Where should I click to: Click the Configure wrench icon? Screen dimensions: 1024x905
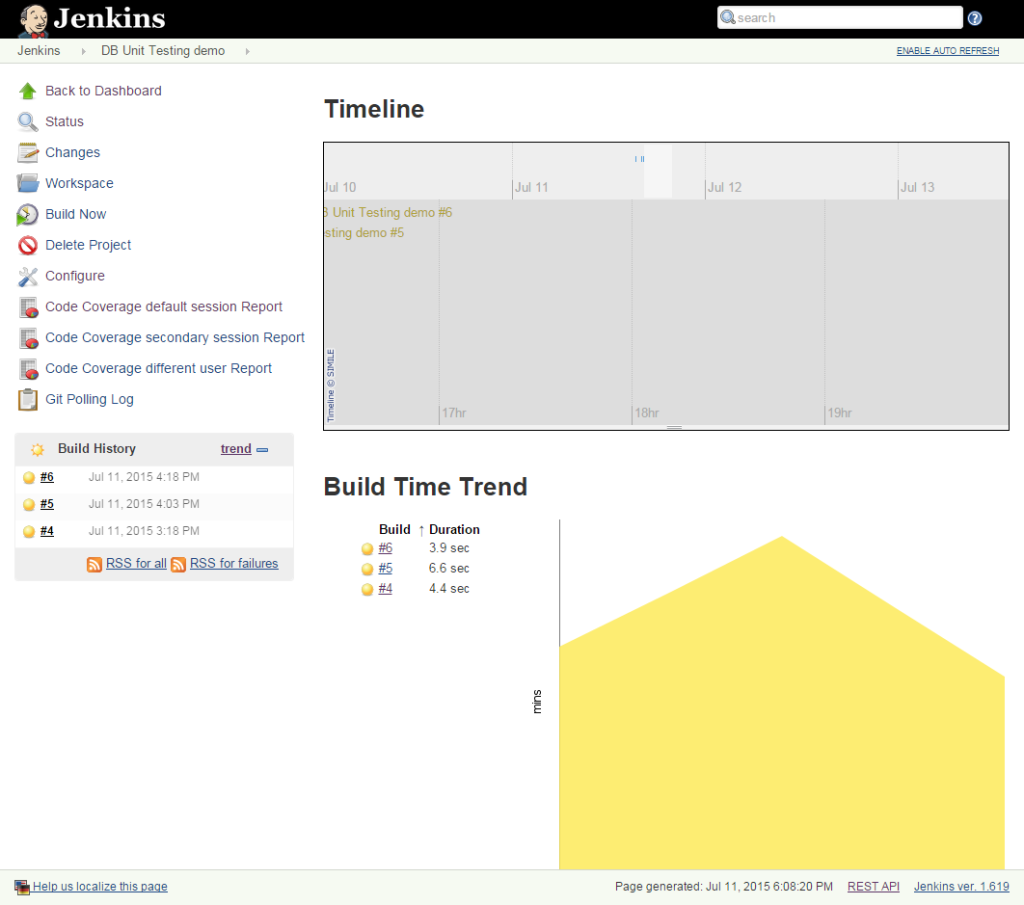pos(27,276)
